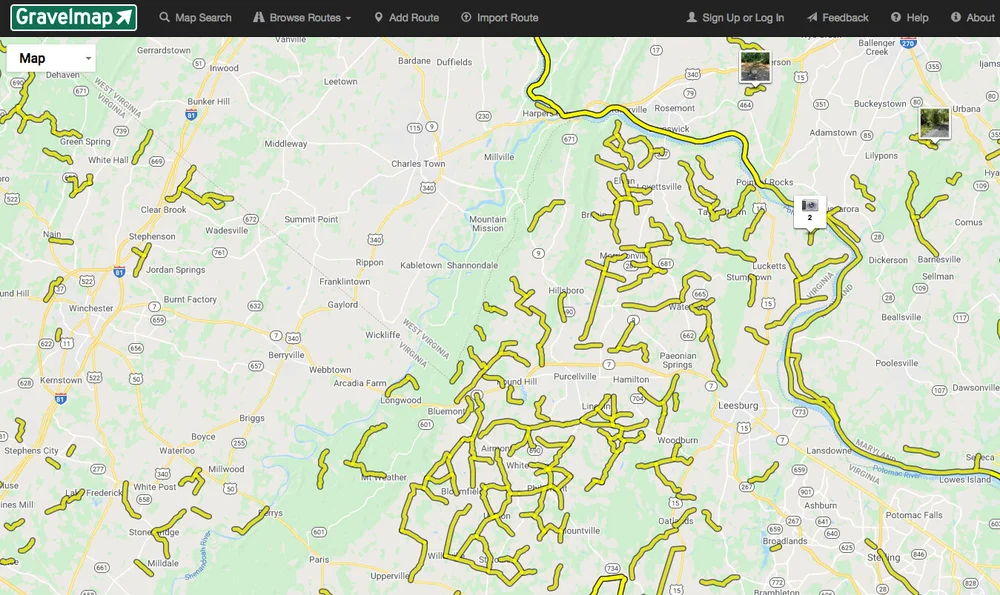The height and width of the screenshot is (595, 1000).
Task: Click the Gravelmap trail-sign logo
Action: coord(73,16)
